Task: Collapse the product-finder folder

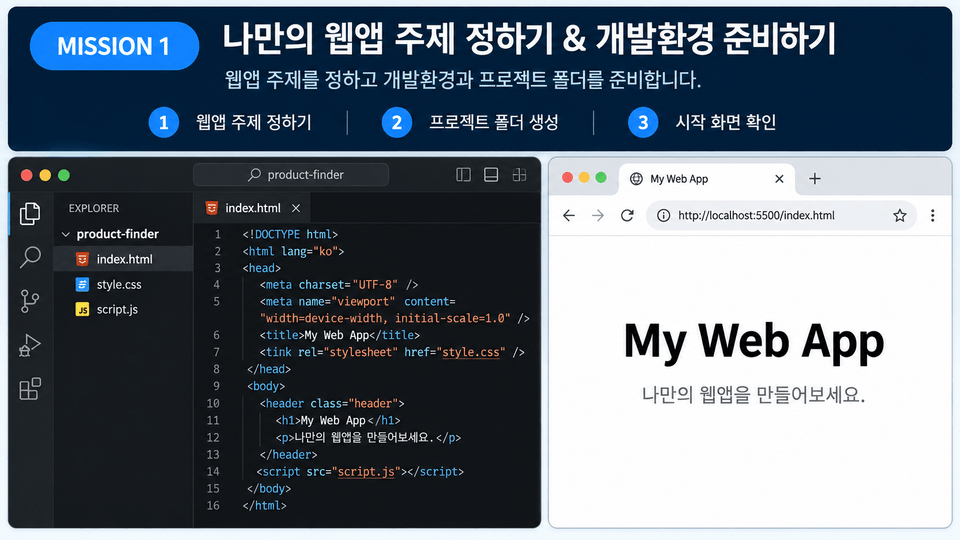Action: click(66, 234)
